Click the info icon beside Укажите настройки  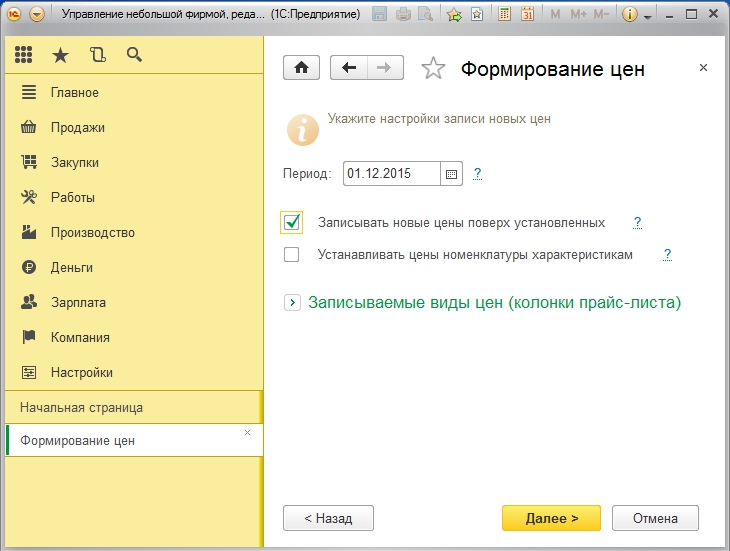pyautogui.click(x=303, y=130)
